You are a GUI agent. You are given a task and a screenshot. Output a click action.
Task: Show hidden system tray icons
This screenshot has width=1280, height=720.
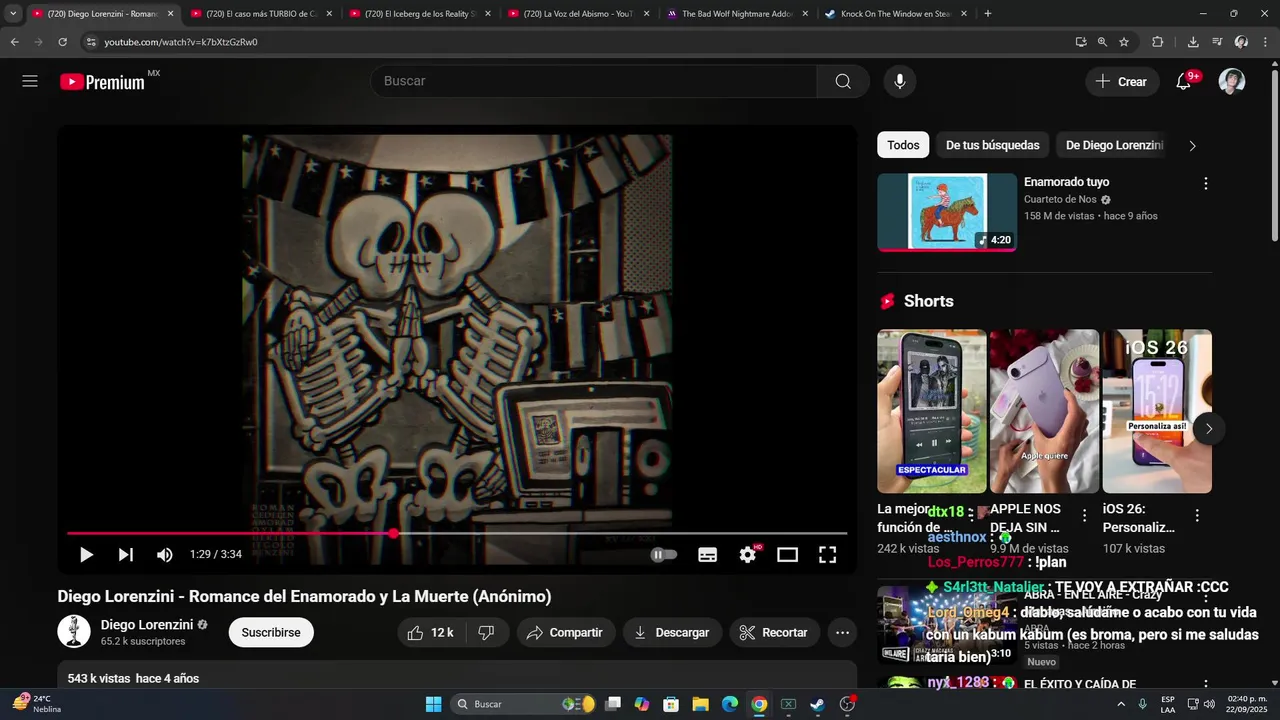pyautogui.click(x=1121, y=704)
